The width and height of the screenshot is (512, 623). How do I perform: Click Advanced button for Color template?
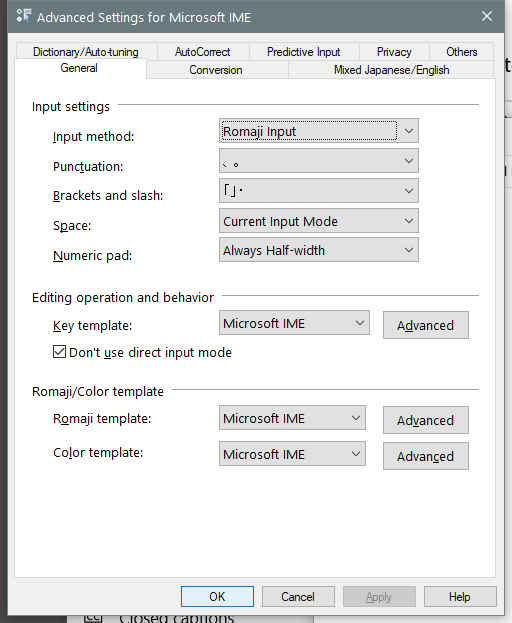coord(425,456)
